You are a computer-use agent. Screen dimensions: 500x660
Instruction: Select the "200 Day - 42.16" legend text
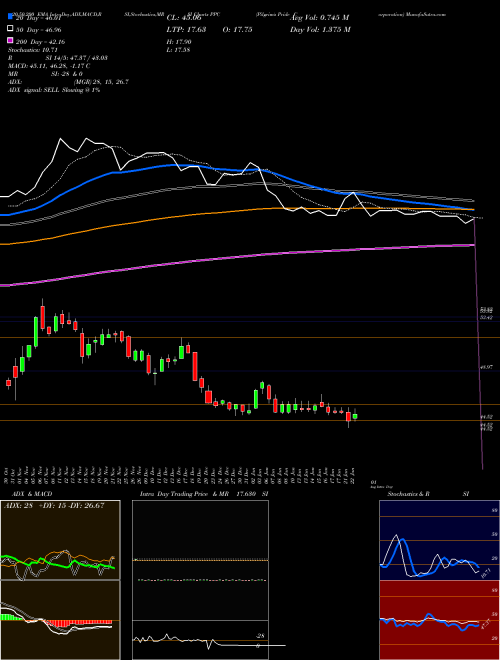pos(40,42)
